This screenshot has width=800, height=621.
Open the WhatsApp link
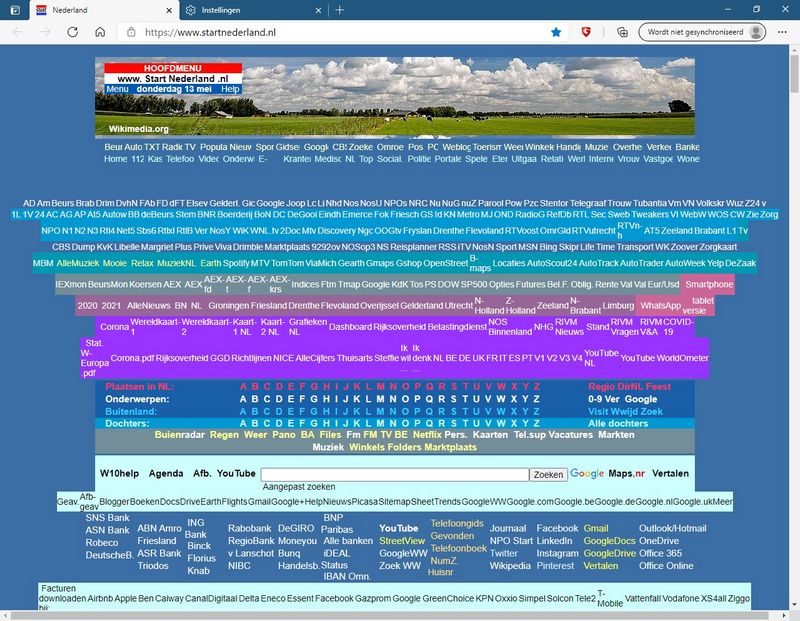click(661, 306)
